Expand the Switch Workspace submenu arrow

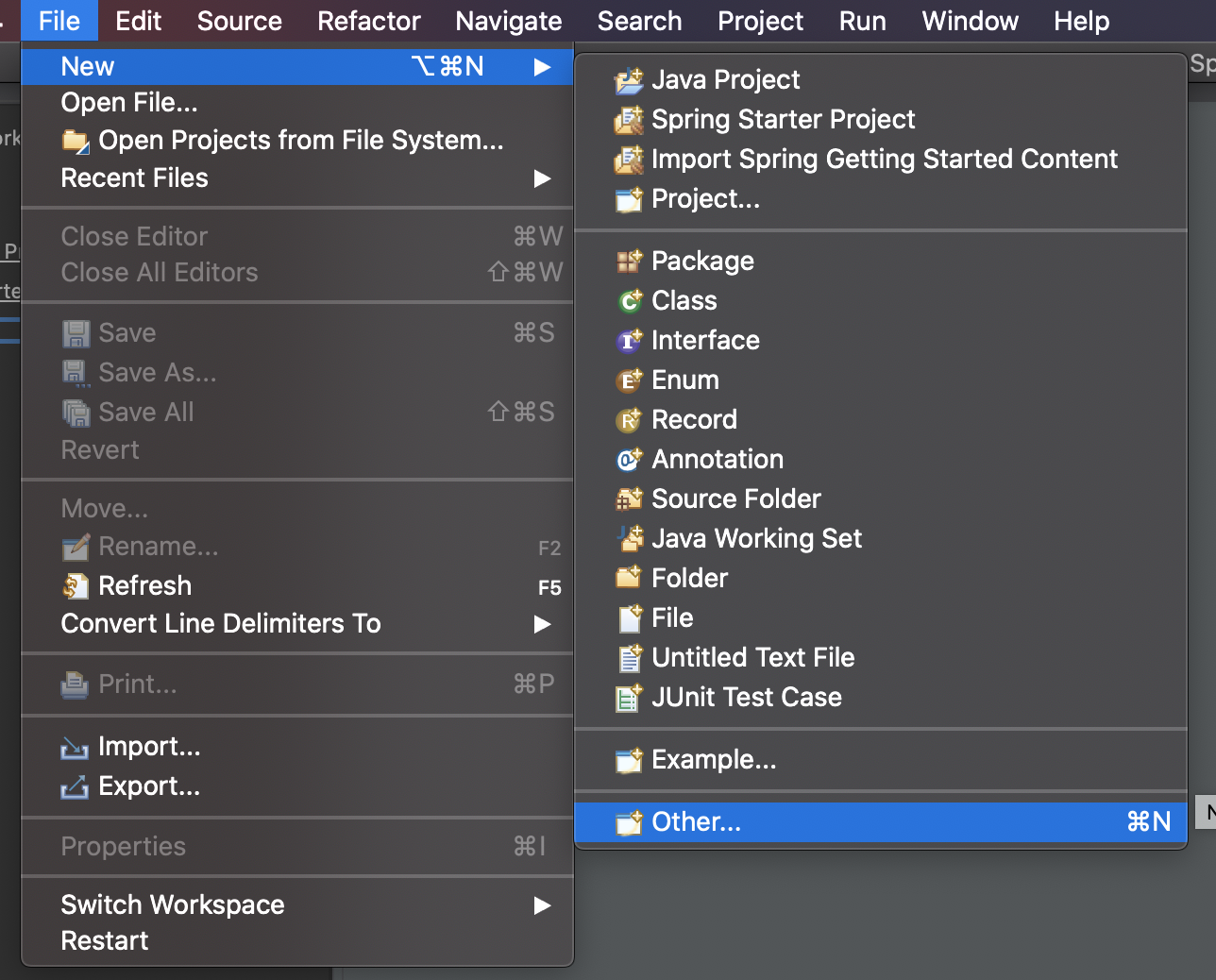(542, 905)
